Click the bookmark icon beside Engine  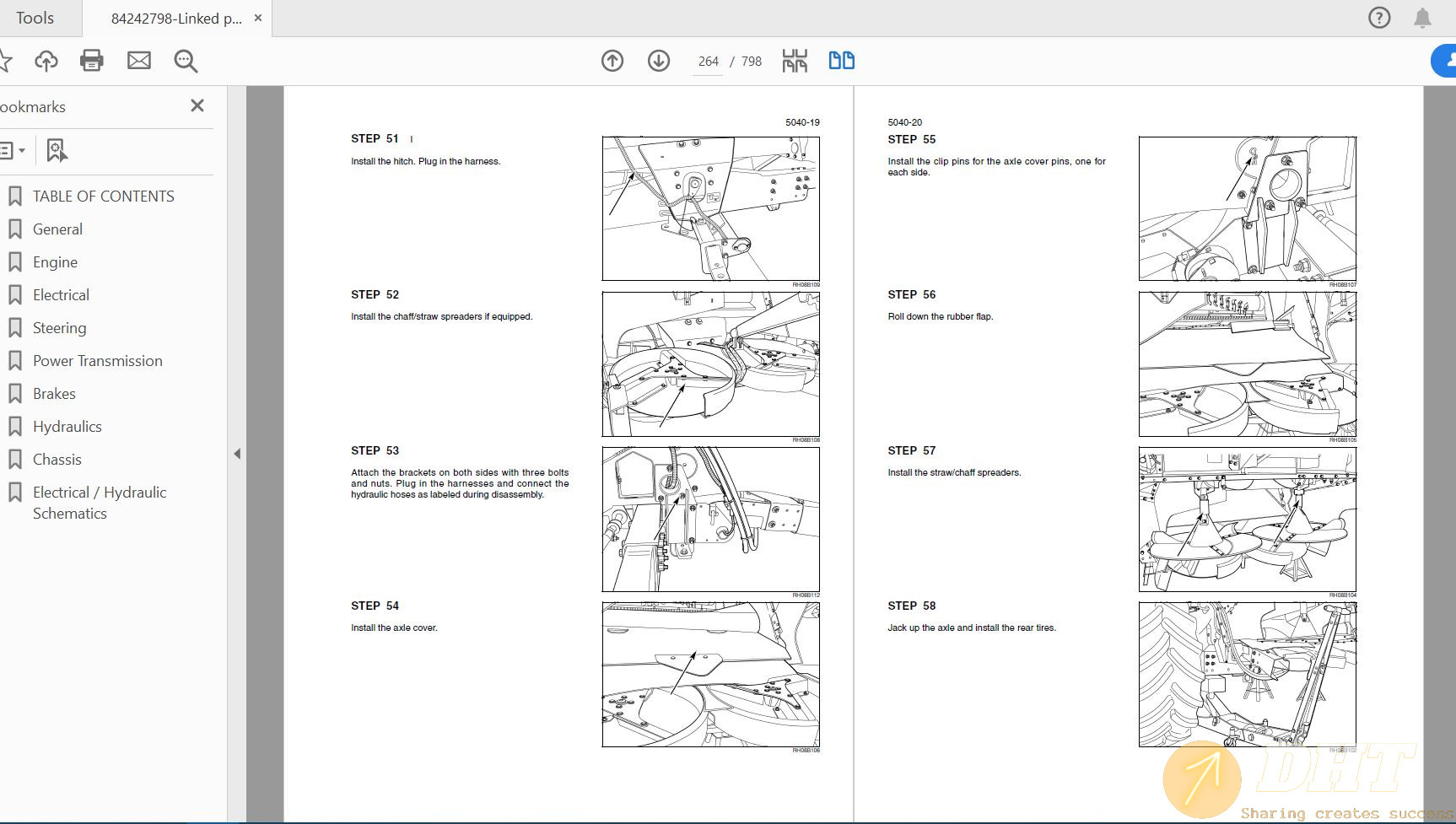pyautogui.click(x=14, y=262)
